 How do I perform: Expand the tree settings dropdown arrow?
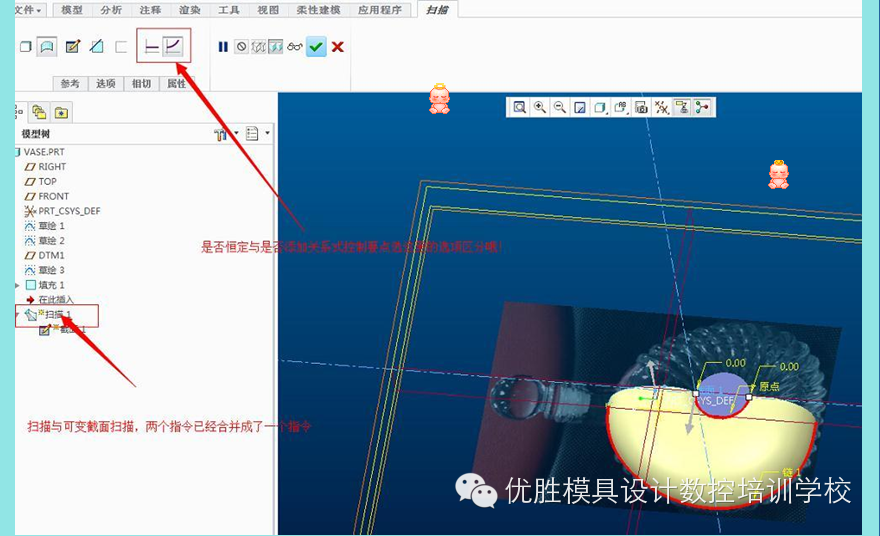(236, 134)
